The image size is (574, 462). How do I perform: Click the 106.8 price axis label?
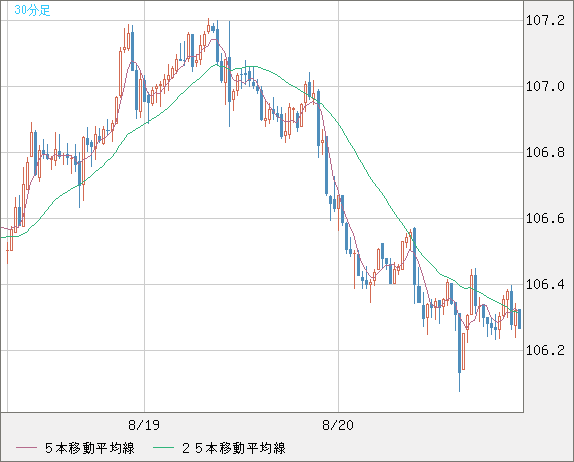point(545,153)
